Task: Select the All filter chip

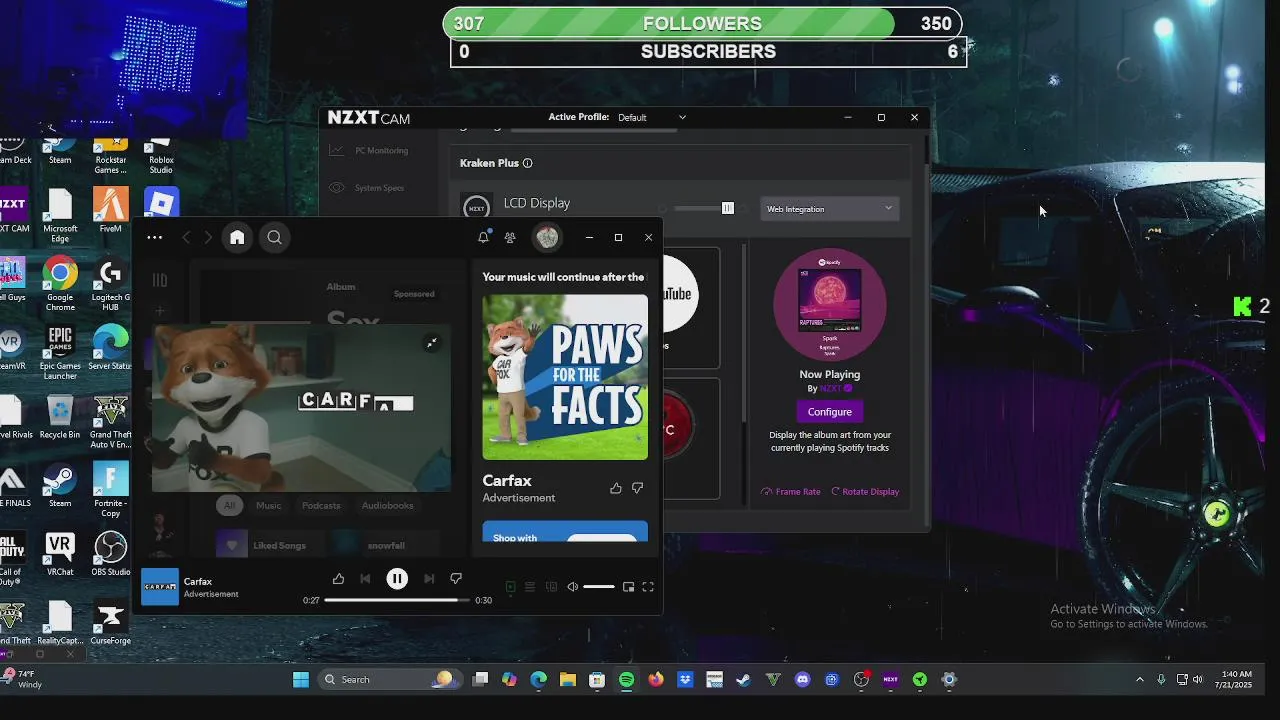Action: [x=229, y=505]
